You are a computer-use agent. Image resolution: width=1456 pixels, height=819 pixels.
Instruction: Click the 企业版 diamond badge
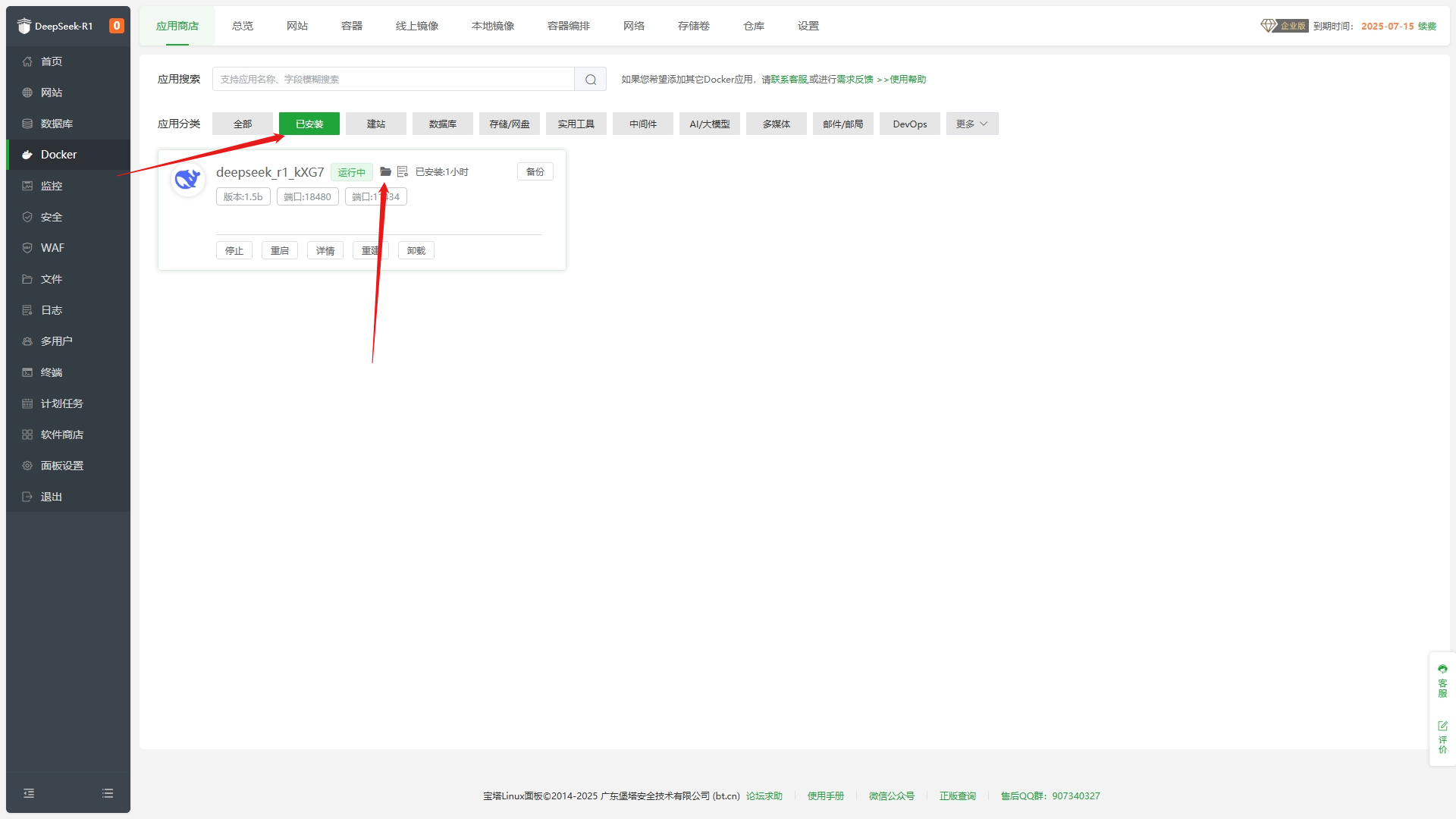pyautogui.click(x=1285, y=26)
